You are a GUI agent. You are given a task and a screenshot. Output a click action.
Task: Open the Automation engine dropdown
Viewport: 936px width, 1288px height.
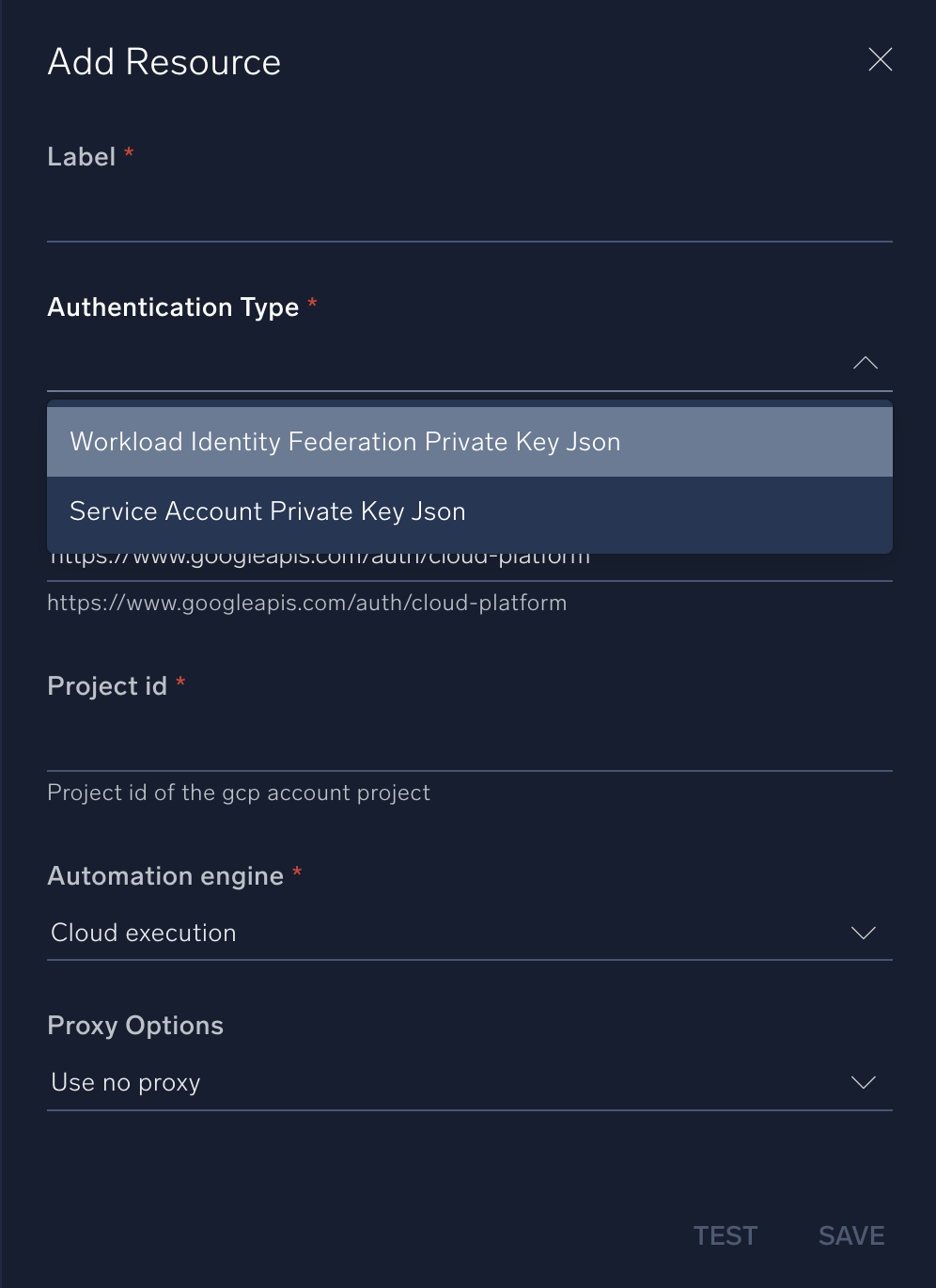[x=470, y=933]
